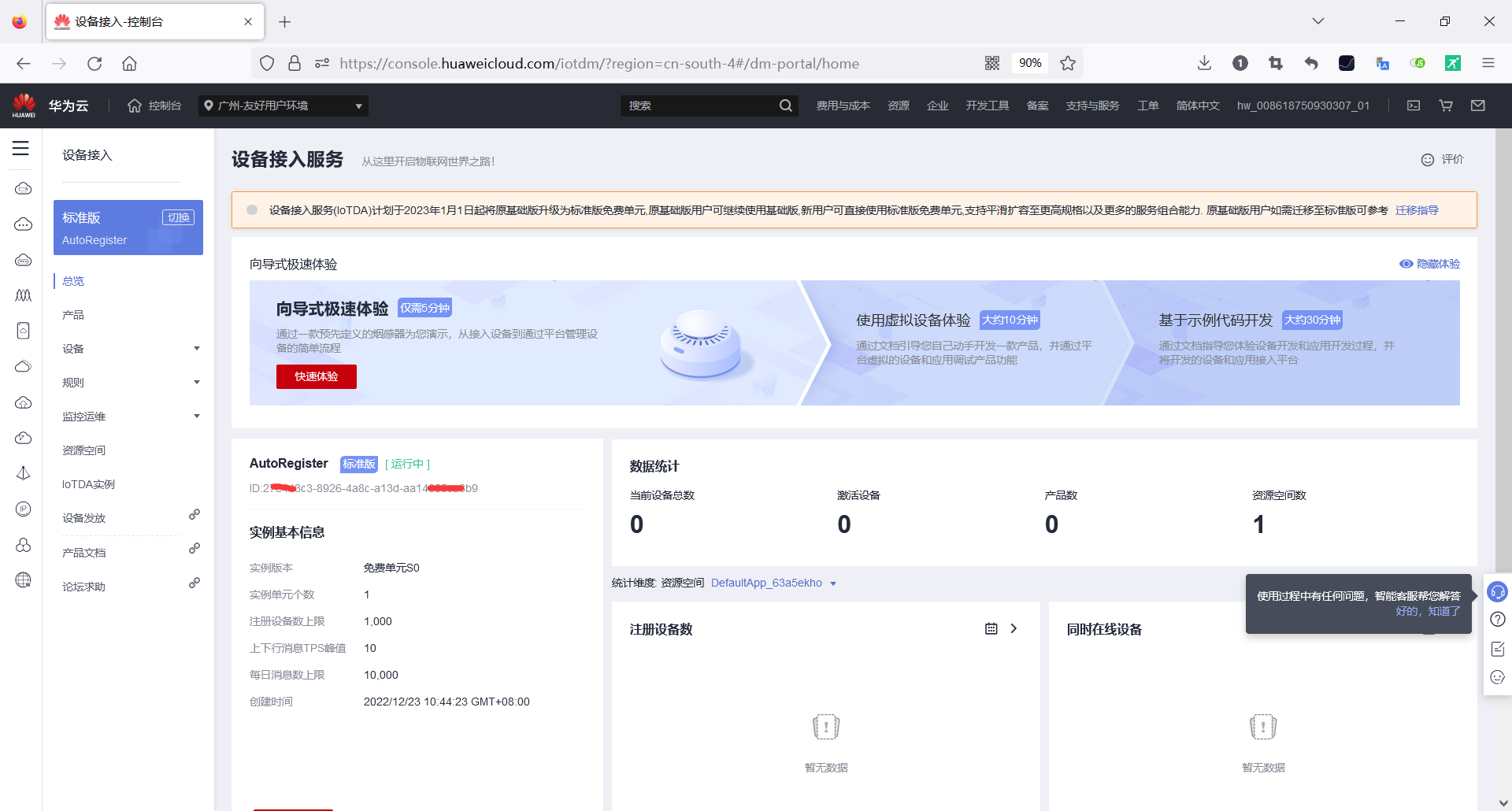Open the 企业 top navigation item
Viewport: 1512px width, 811px height.
coord(937,106)
